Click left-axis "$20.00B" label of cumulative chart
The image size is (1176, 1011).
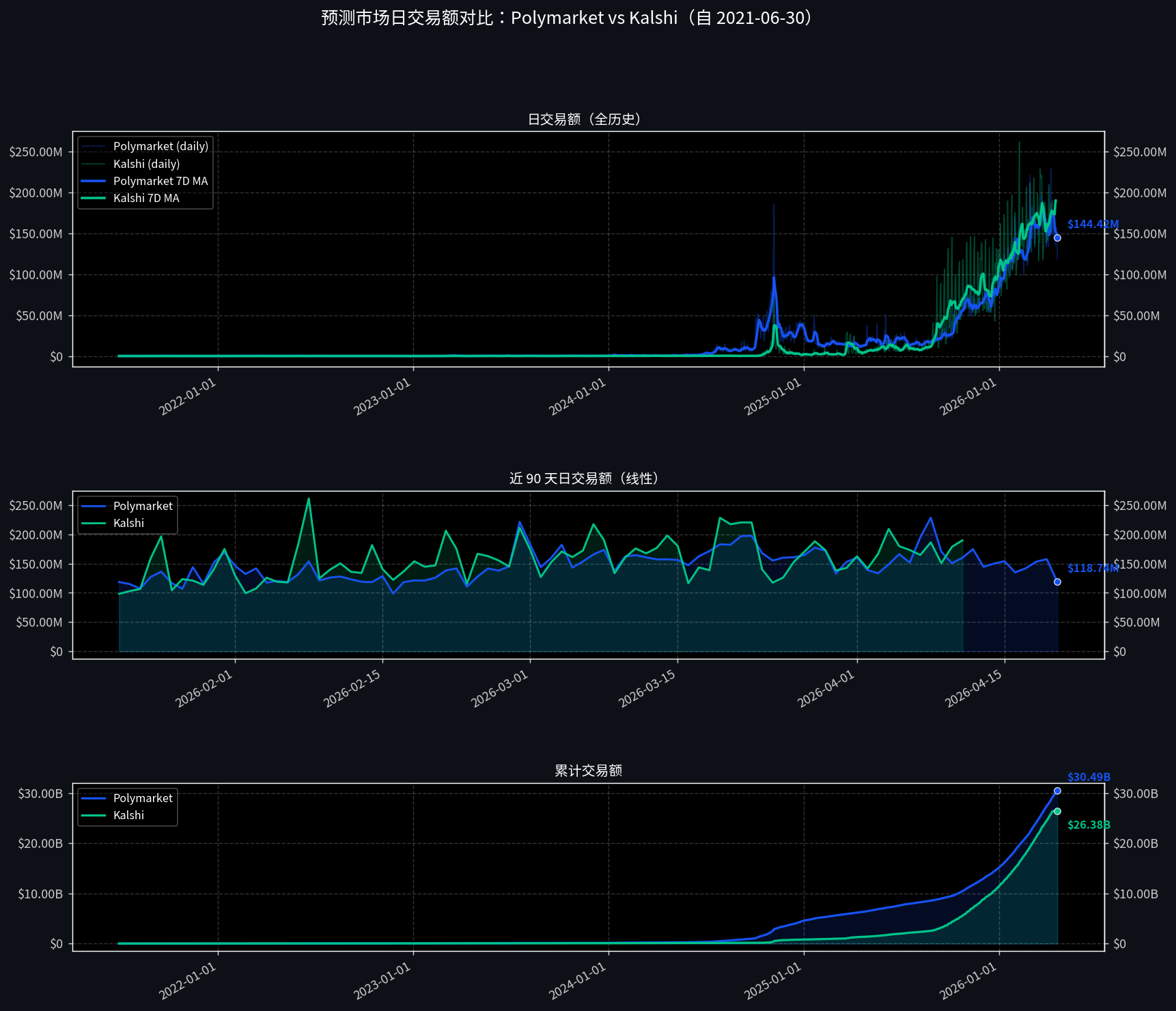point(40,844)
